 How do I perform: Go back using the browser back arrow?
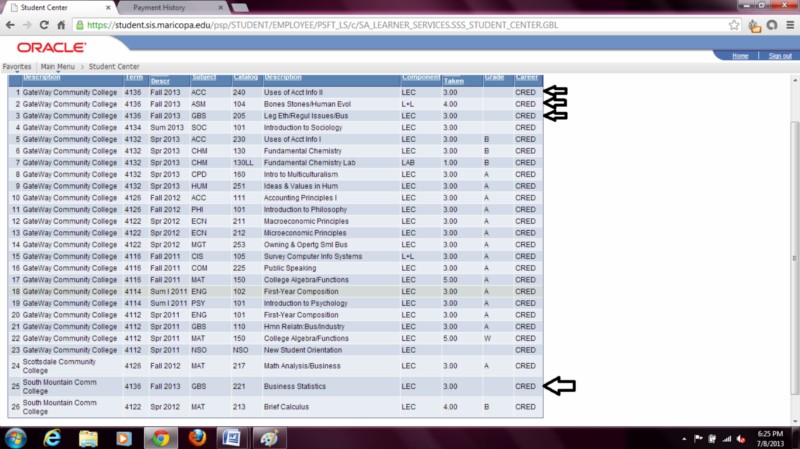[10, 25]
